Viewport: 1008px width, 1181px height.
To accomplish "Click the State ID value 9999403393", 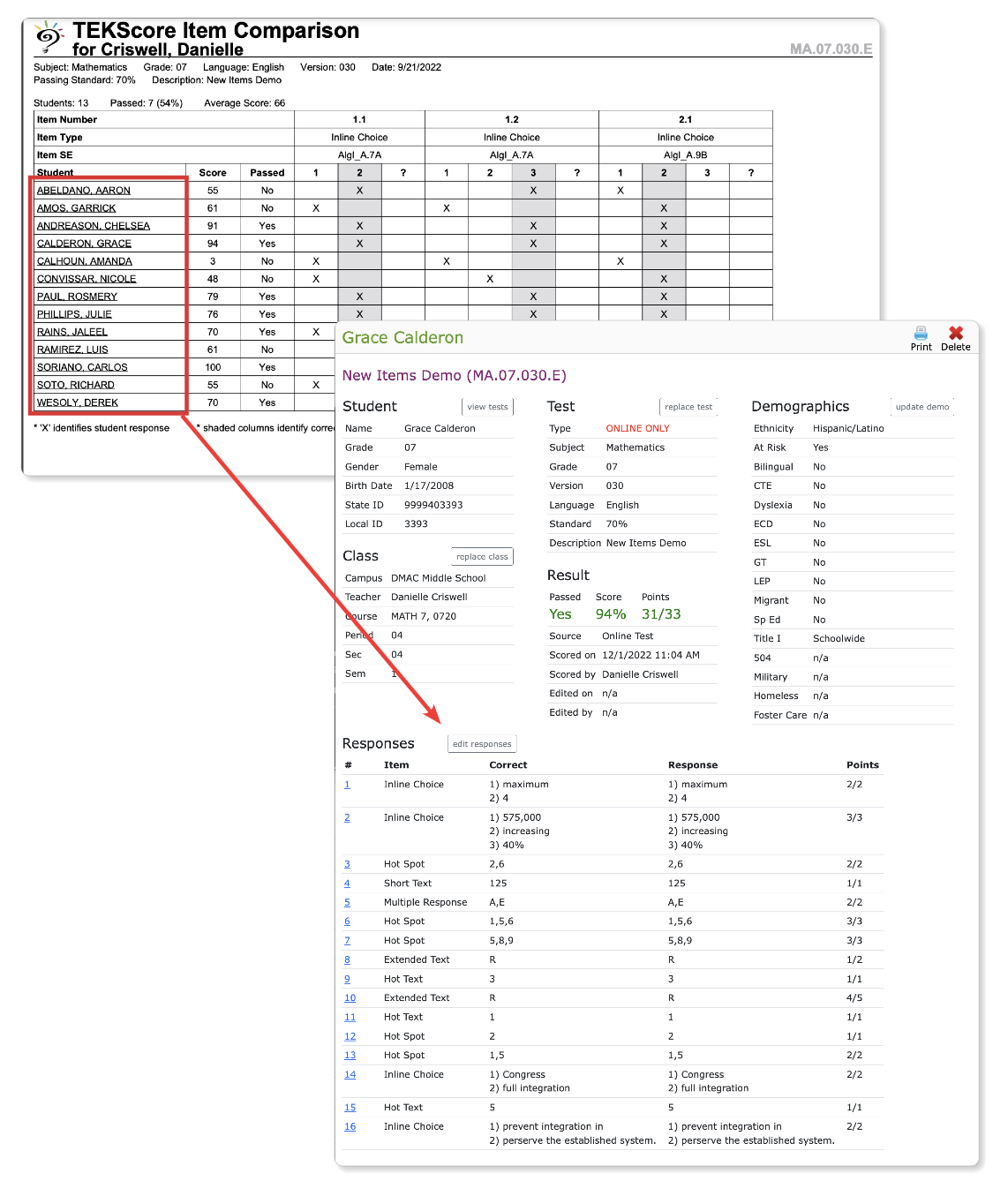I will point(433,506).
